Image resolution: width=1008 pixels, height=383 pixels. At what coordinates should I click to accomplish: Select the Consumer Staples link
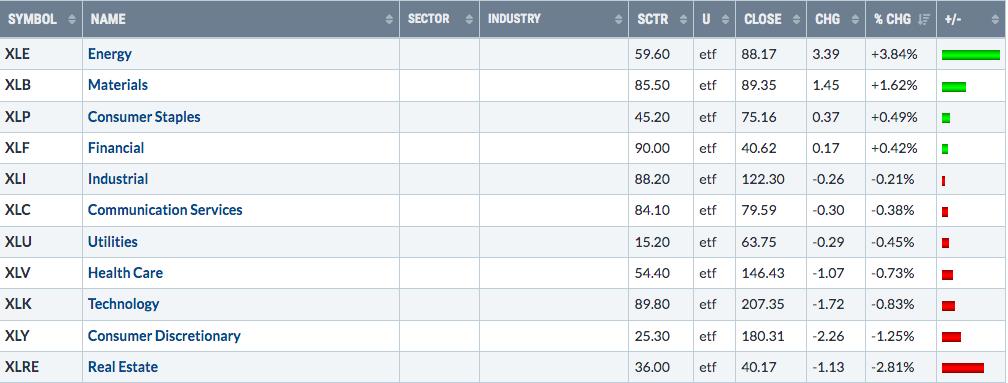(x=144, y=117)
